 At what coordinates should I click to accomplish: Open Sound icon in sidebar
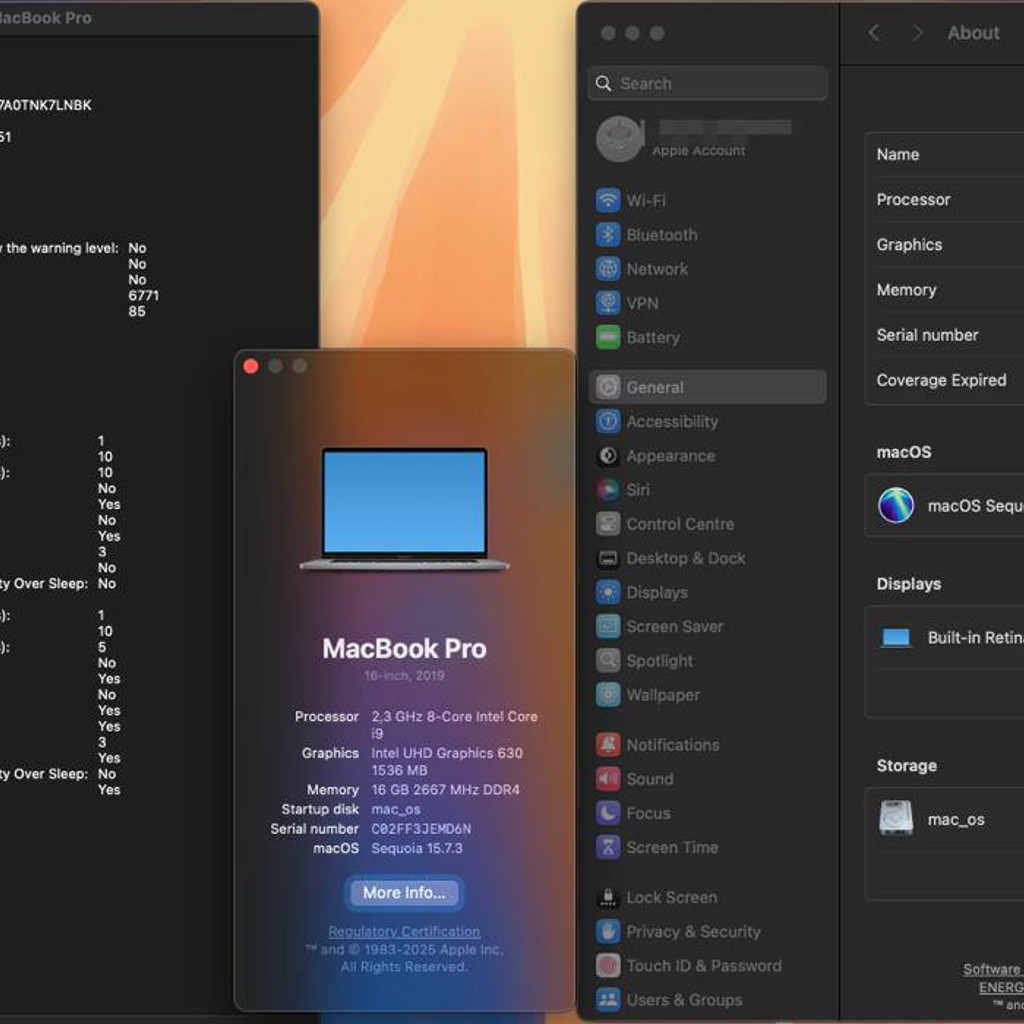pyautogui.click(x=607, y=778)
